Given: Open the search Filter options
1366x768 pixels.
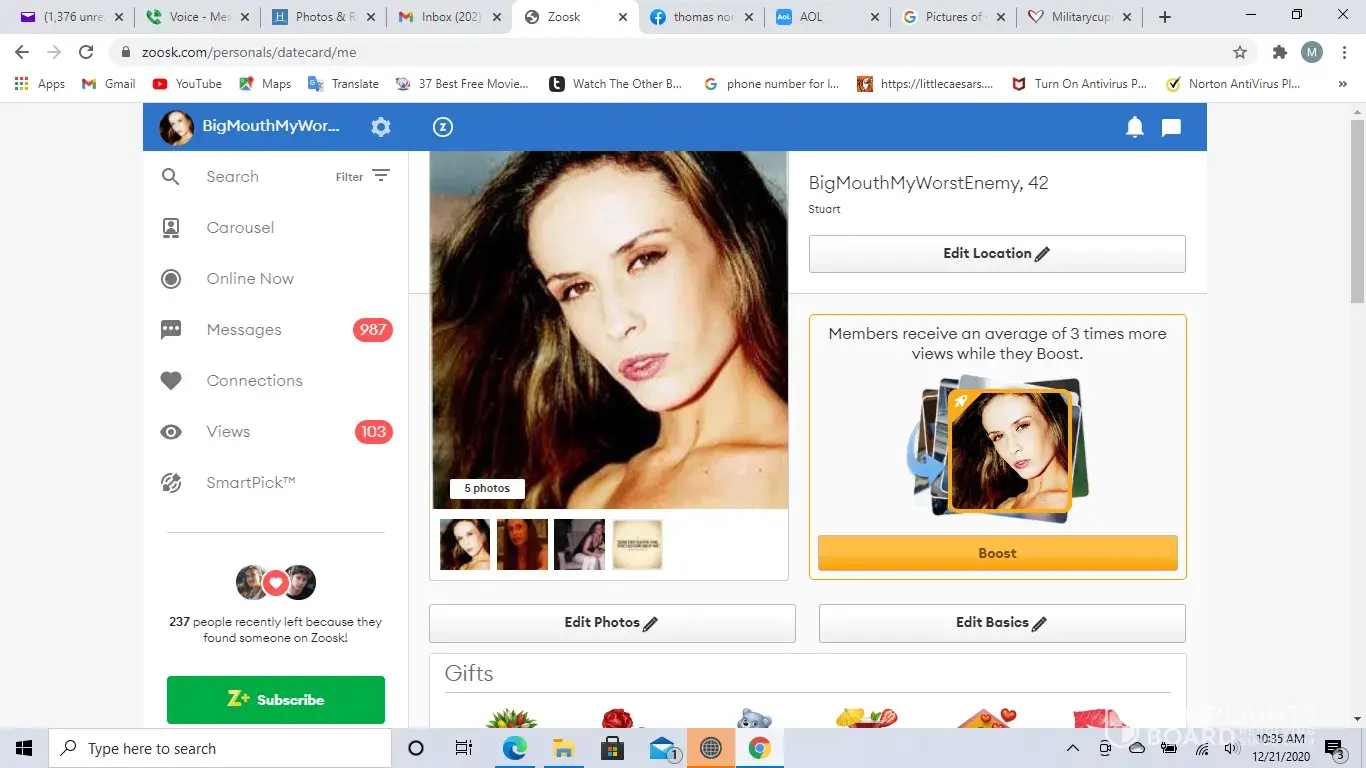Looking at the screenshot, I should pos(362,177).
